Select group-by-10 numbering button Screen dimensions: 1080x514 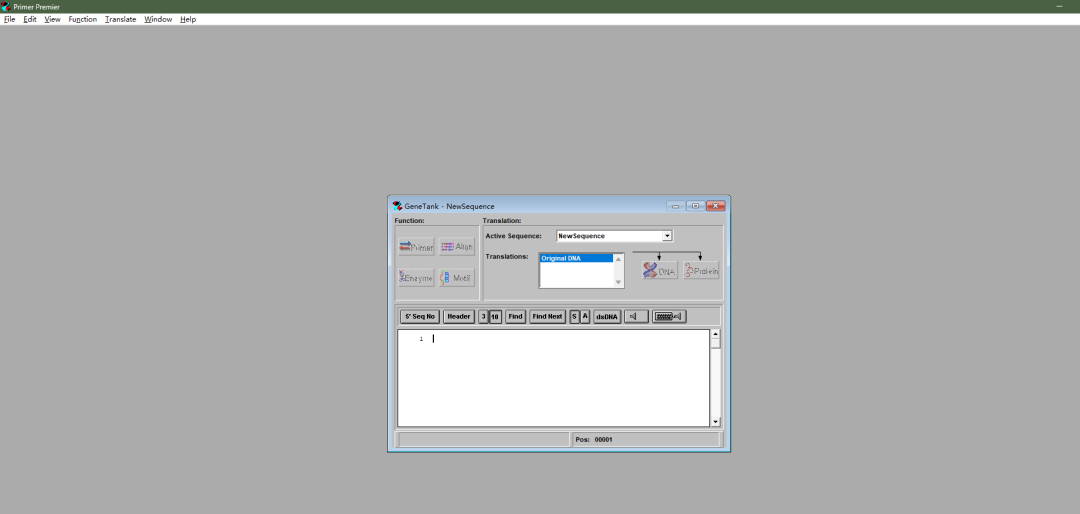pos(495,317)
